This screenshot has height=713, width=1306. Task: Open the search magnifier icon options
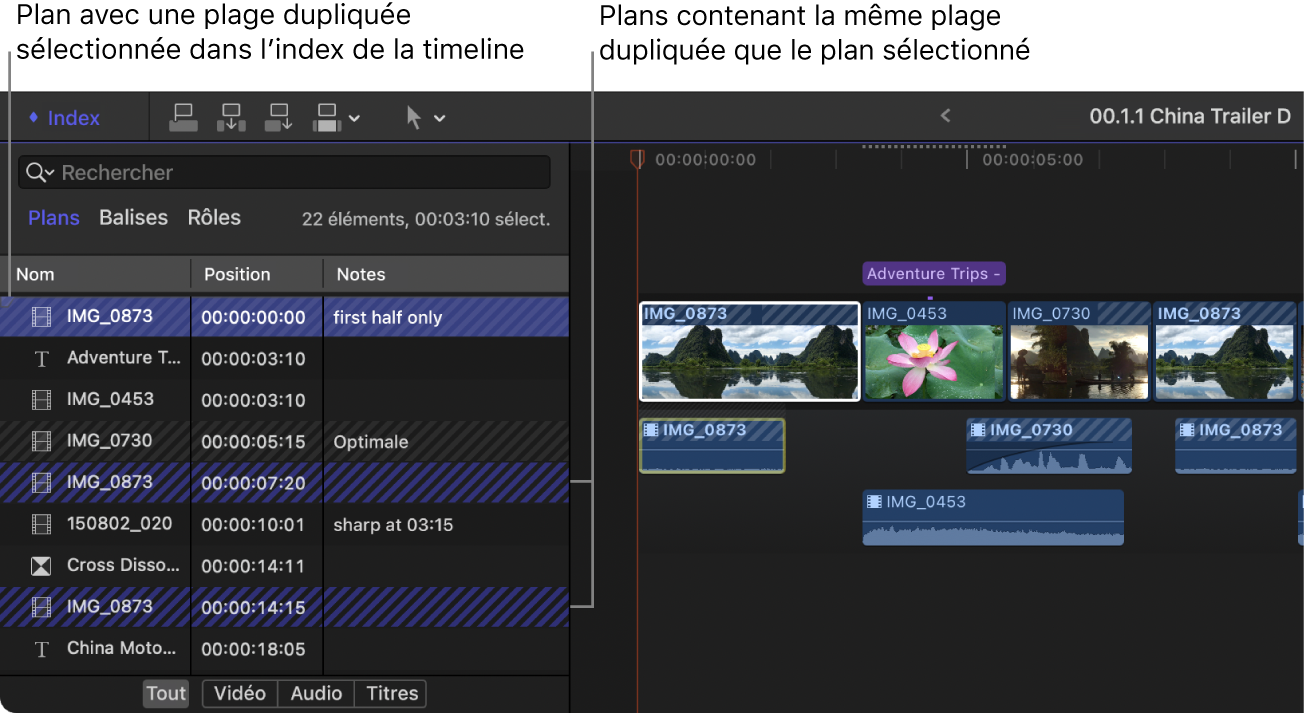40,172
